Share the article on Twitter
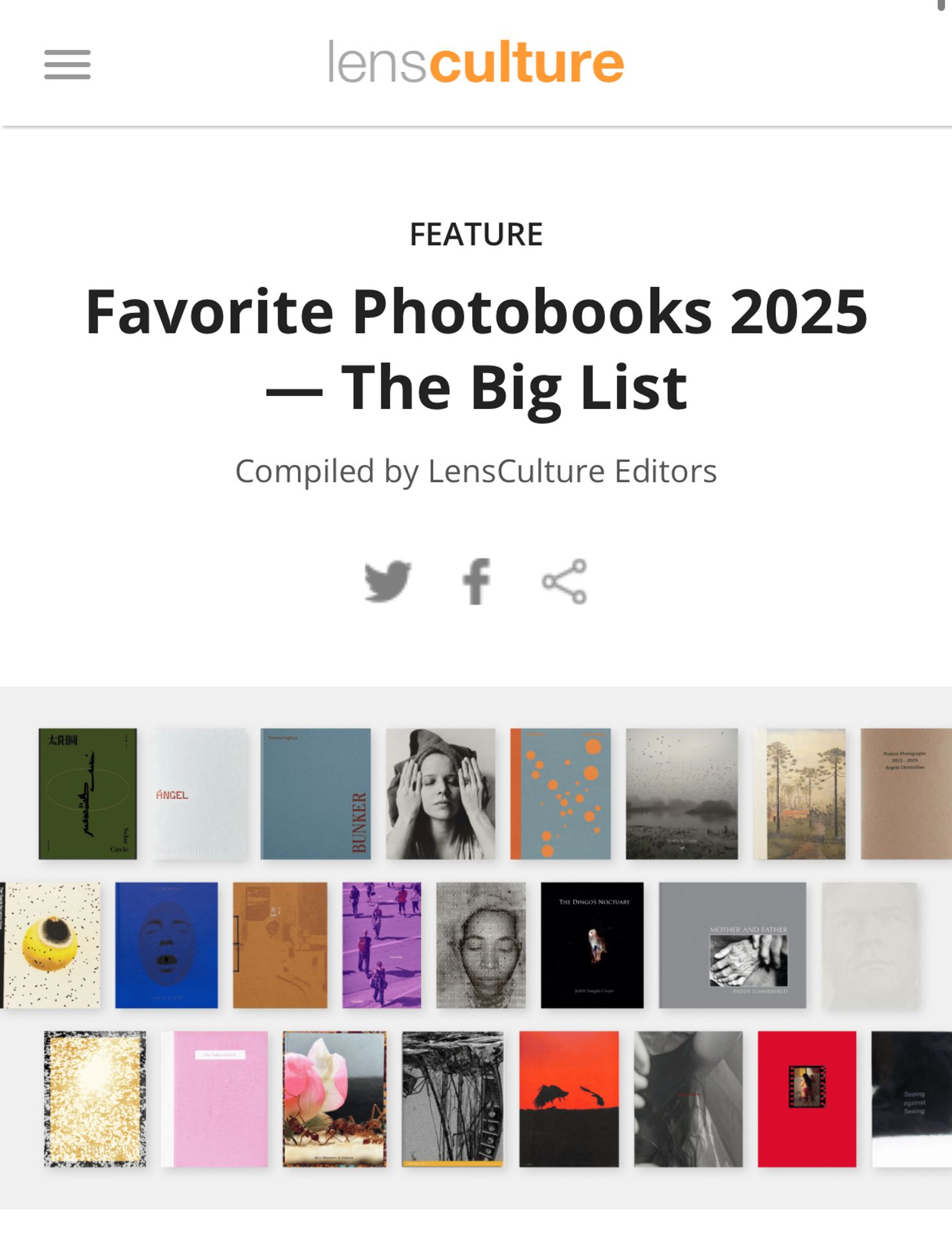This screenshot has width=952, height=1242. [x=387, y=581]
